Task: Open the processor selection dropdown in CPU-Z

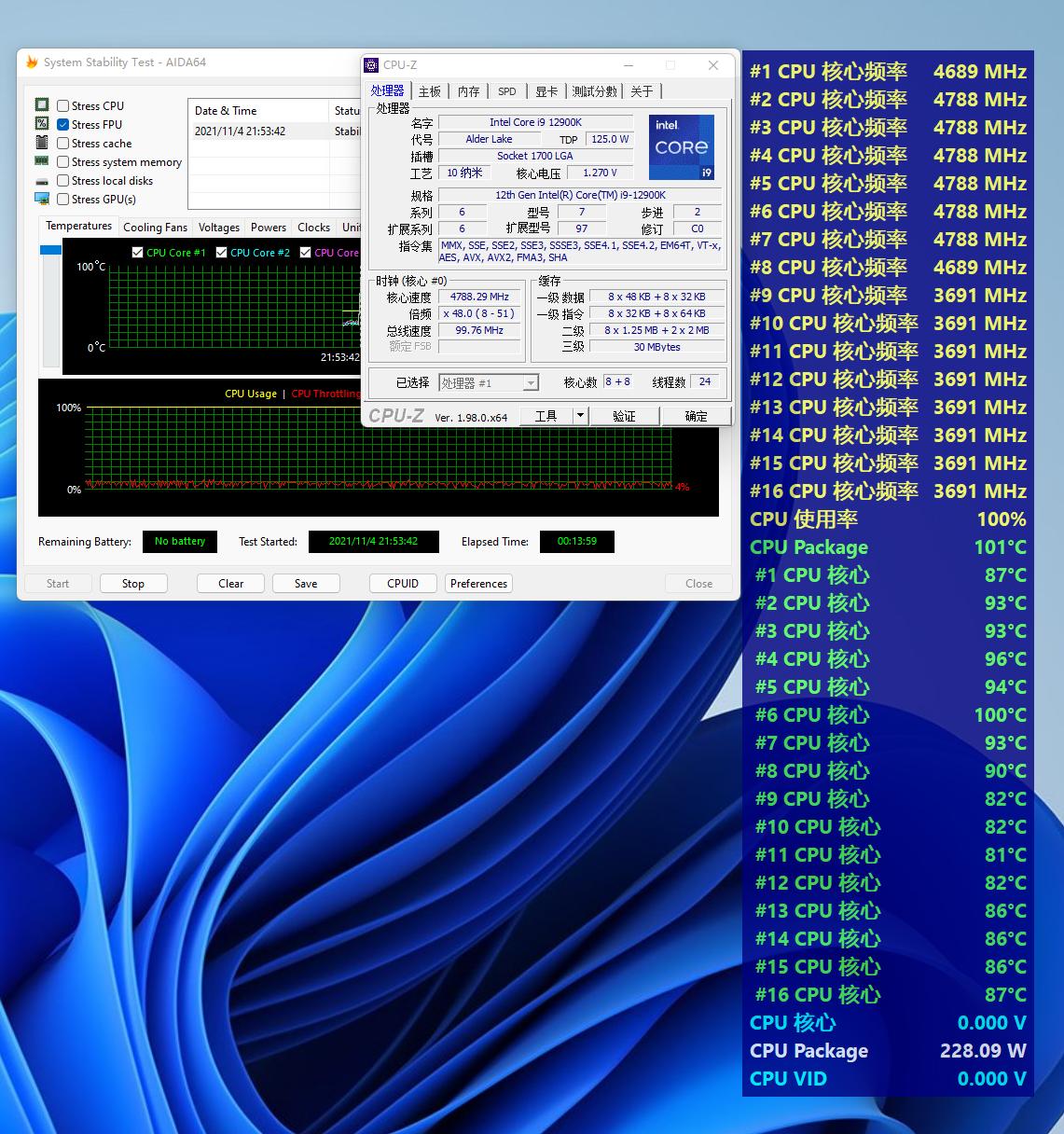Action: [x=530, y=382]
